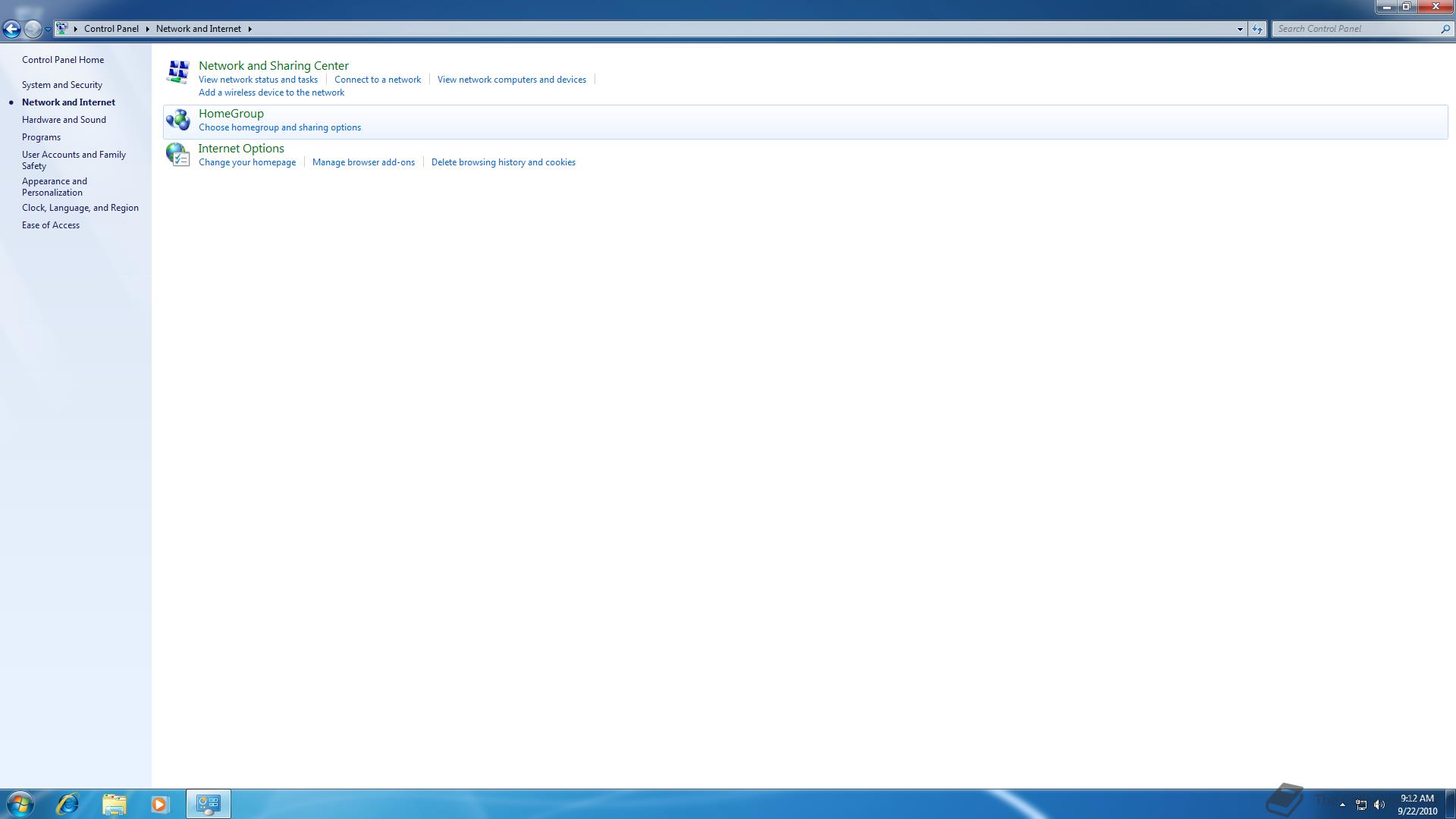Click the Internet Options globe icon
Viewport: 1456px width, 819px height.
(x=178, y=155)
